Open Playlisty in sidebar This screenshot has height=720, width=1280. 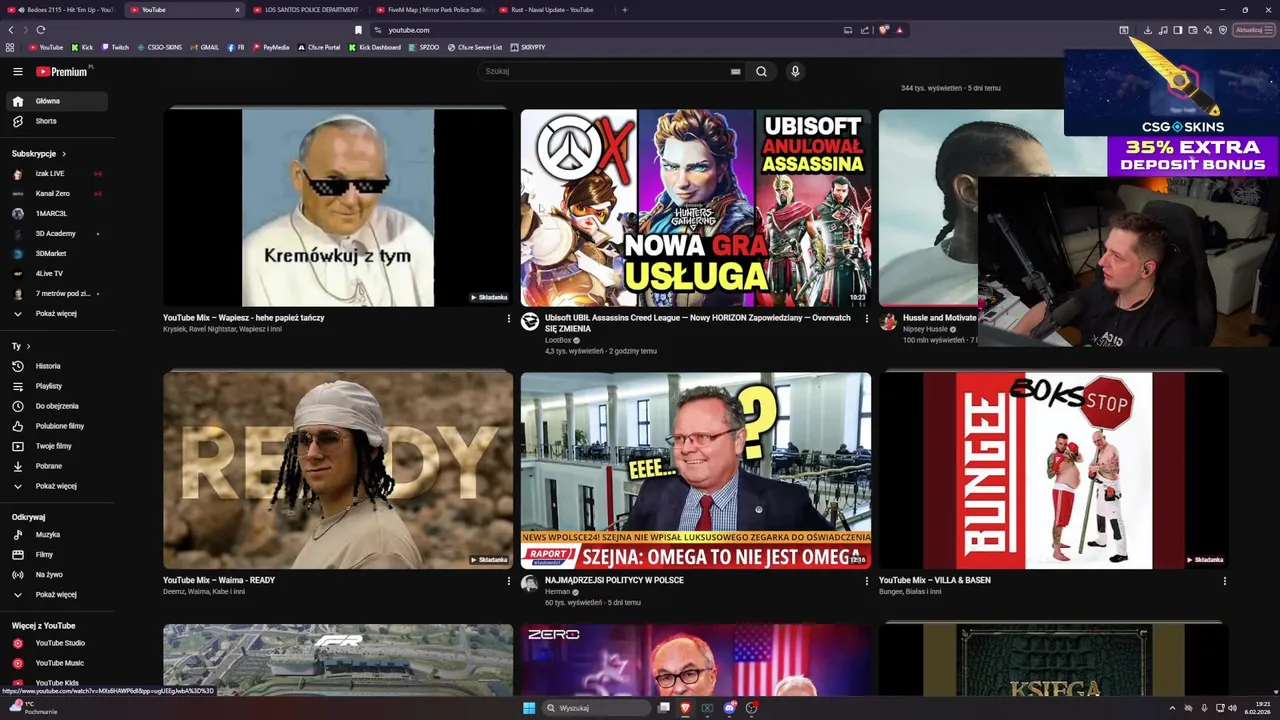point(57,386)
